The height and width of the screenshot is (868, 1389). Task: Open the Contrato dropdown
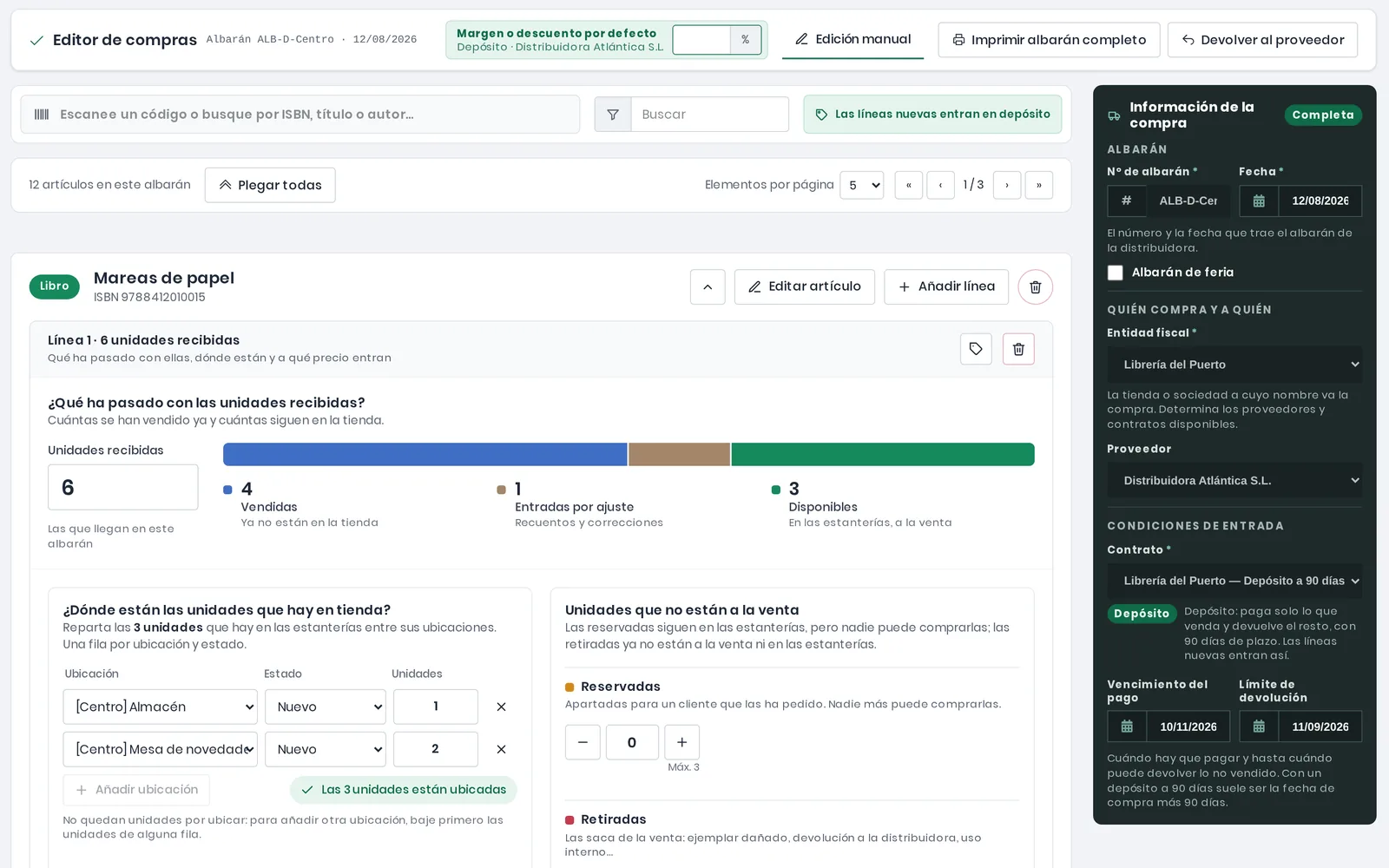[1234, 581]
